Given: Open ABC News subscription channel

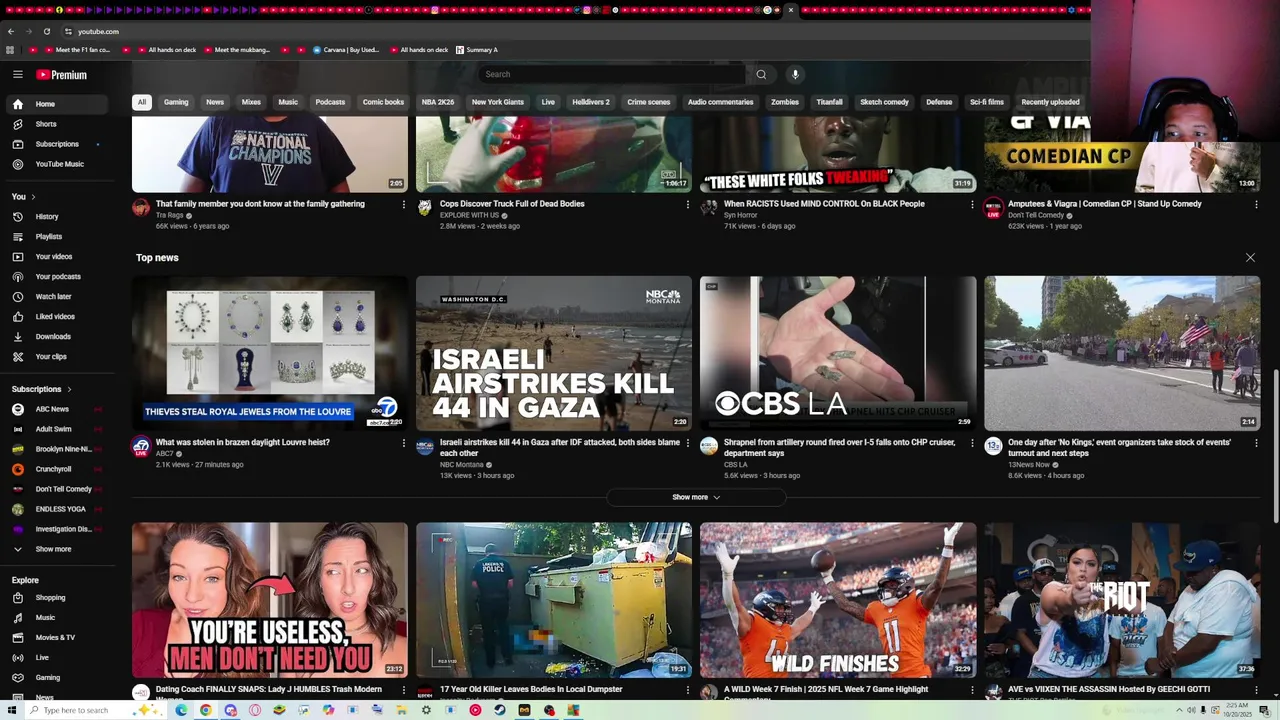Looking at the screenshot, I should pos(55,409).
